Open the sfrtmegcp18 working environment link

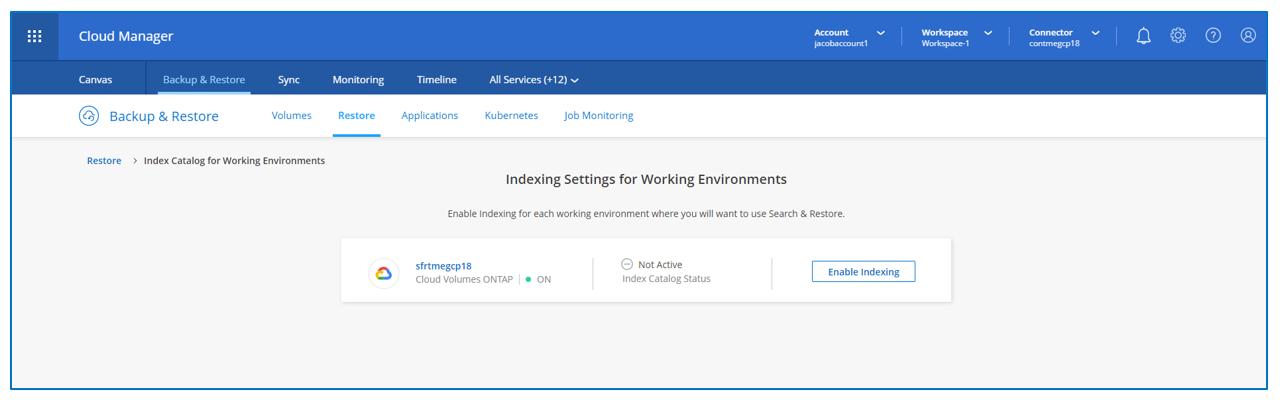coord(443,266)
